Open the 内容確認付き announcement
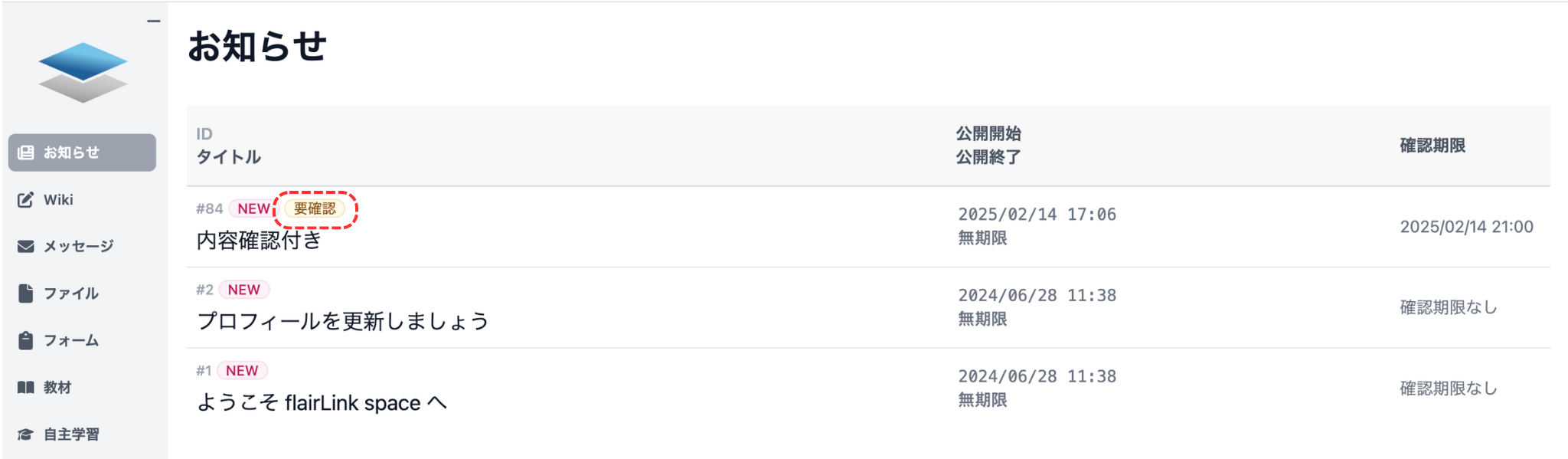The width and height of the screenshot is (1568, 459). click(259, 241)
